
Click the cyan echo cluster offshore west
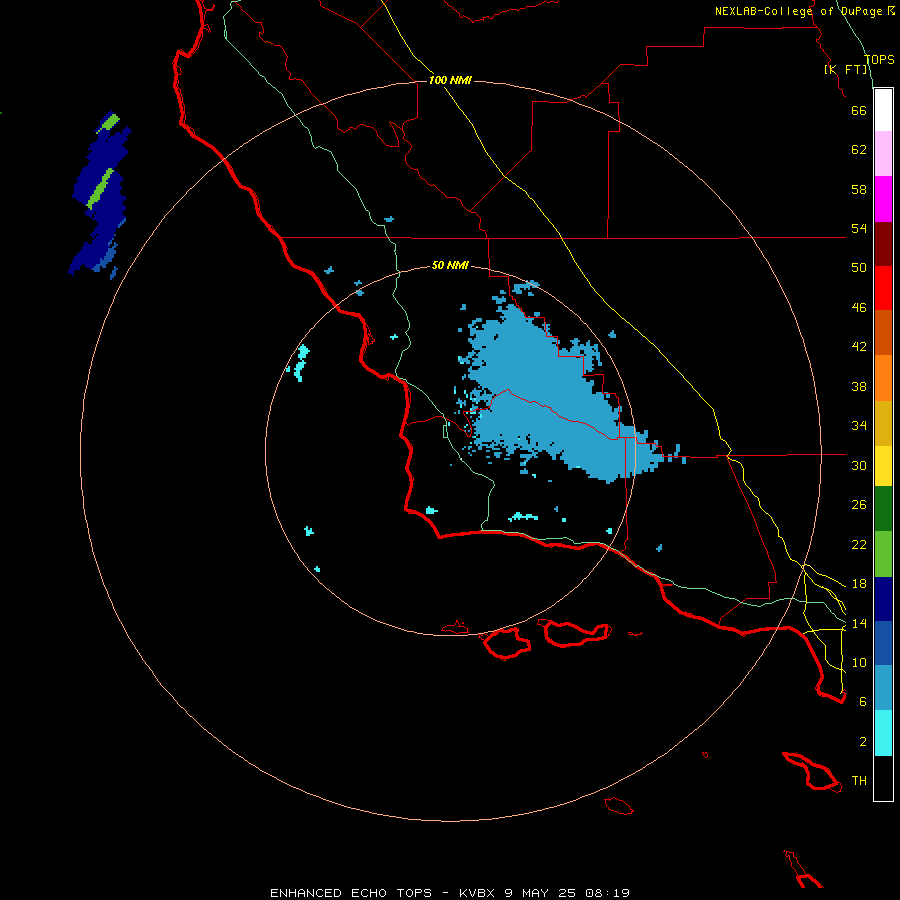click(x=301, y=362)
